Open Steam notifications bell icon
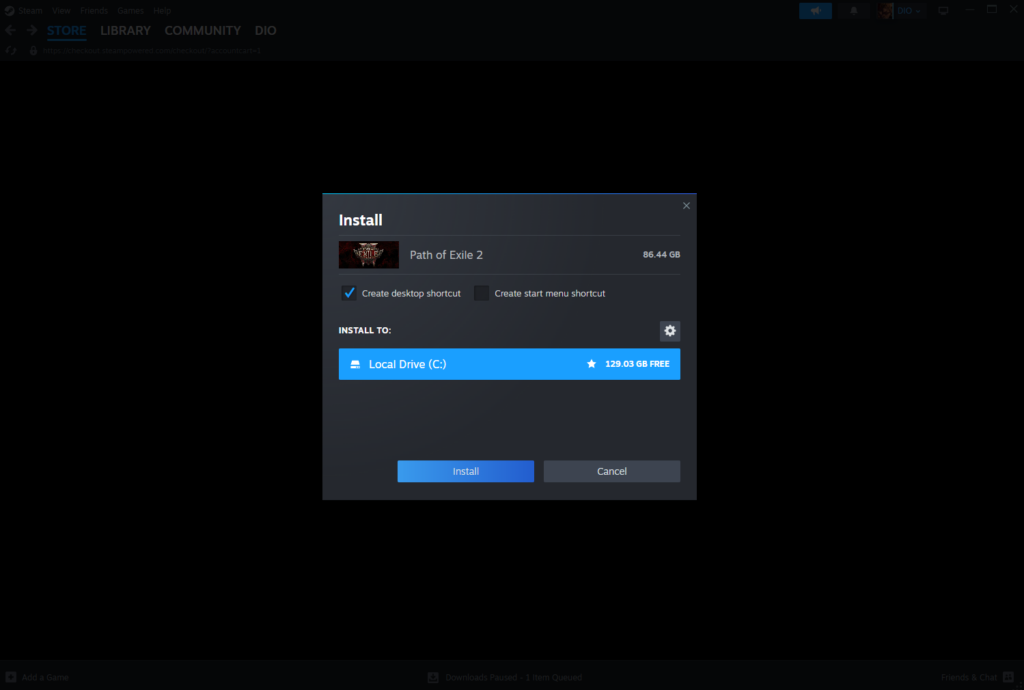1024x690 pixels. coord(853,10)
